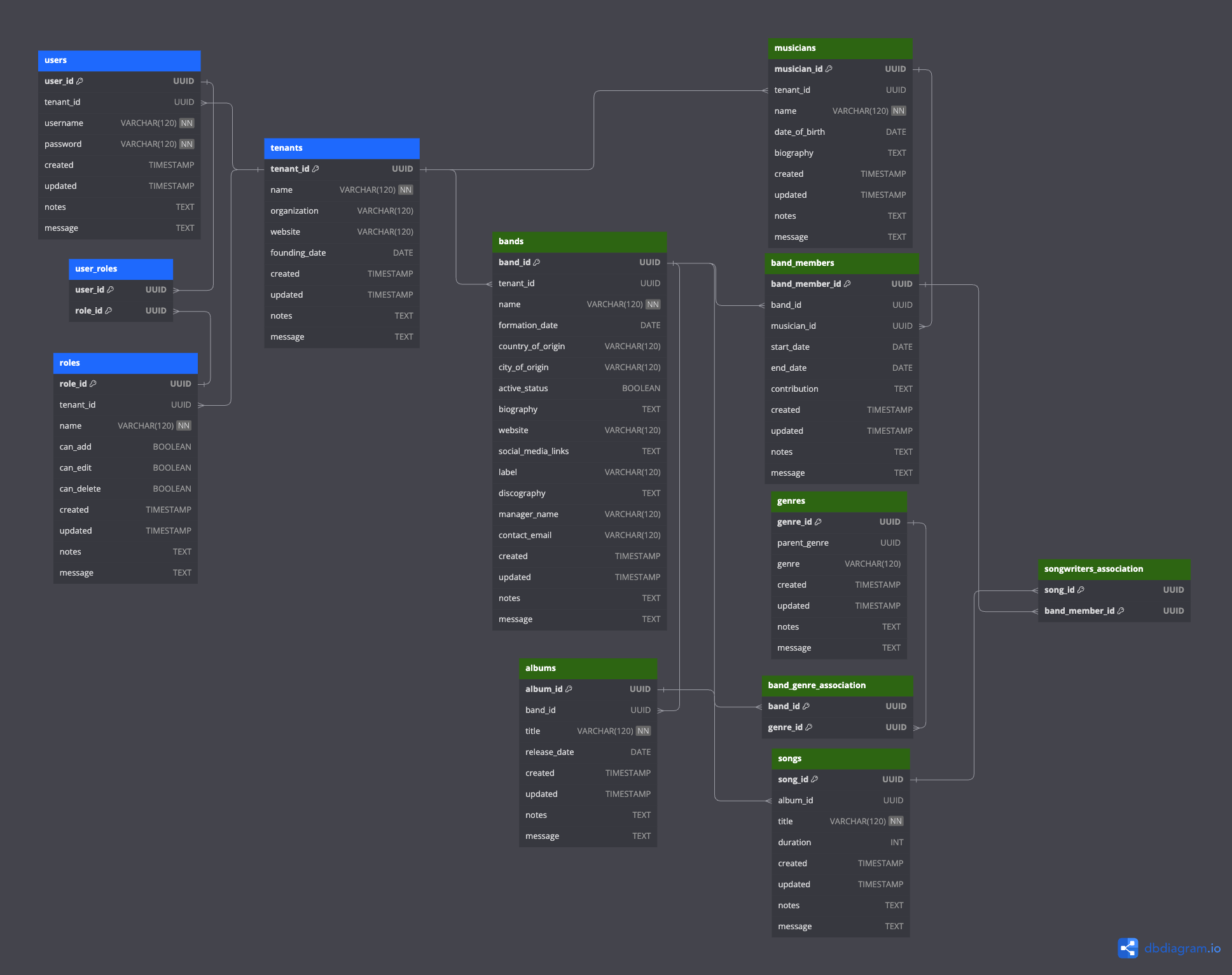Select the user_roles table header

point(120,269)
